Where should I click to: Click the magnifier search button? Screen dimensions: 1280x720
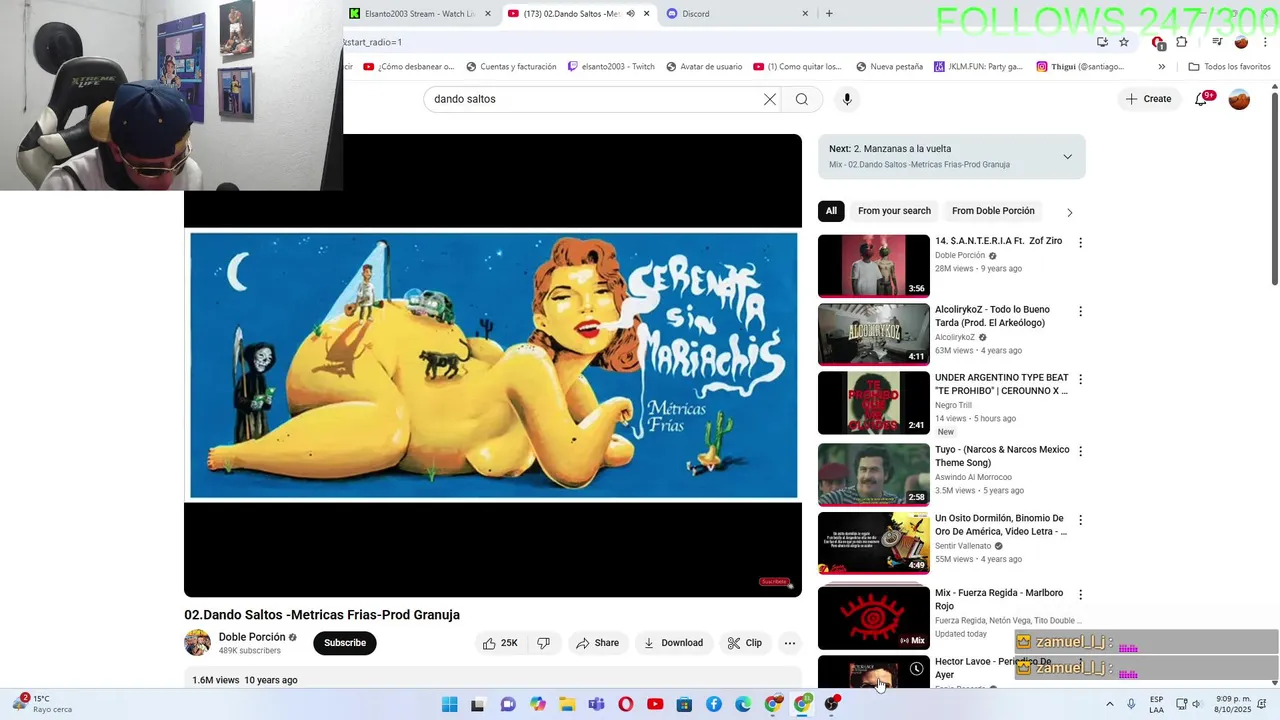[x=802, y=99]
